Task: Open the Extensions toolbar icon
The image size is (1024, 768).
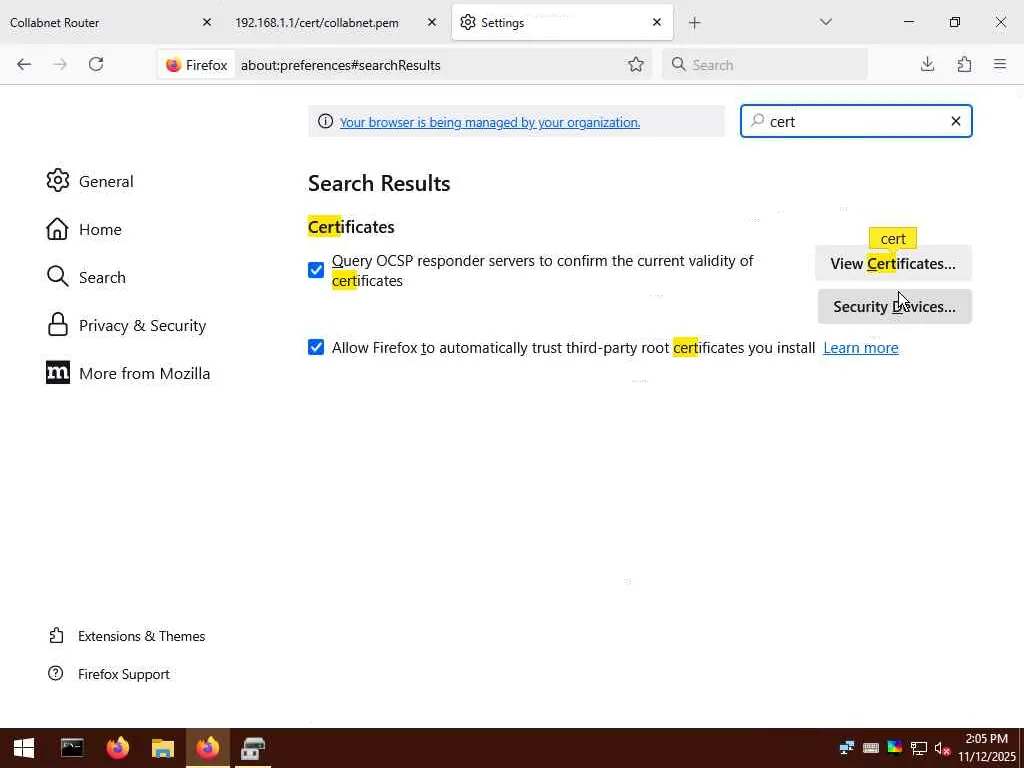Action: coord(964,64)
